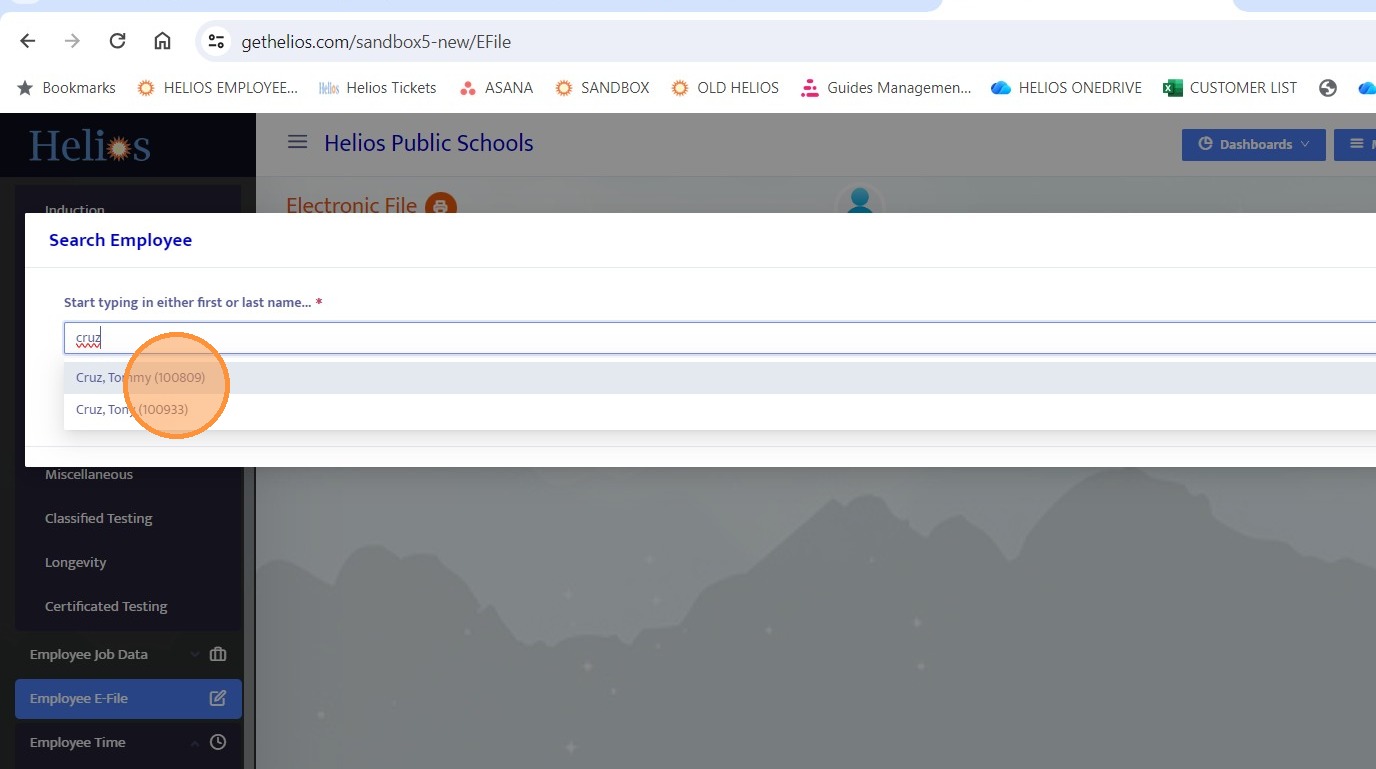
Task: Open Employee E-File in sidebar
Action: coord(128,699)
